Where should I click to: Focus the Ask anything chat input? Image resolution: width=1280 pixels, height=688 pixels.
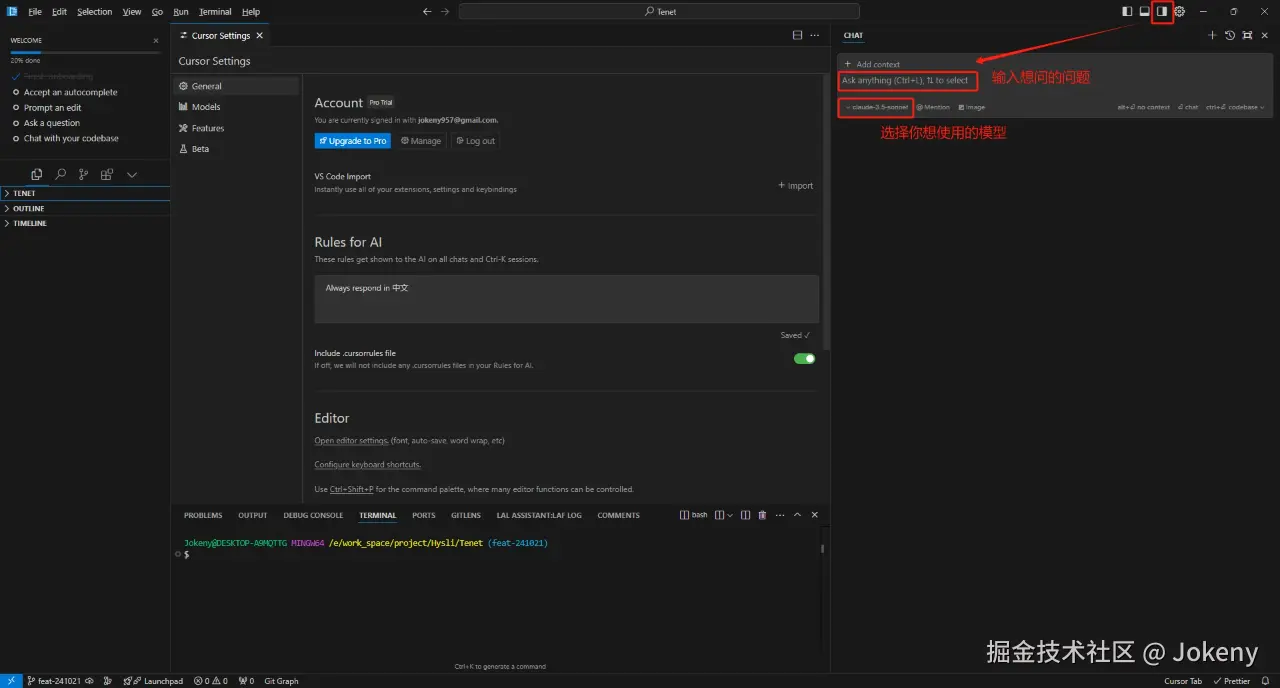(906, 80)
